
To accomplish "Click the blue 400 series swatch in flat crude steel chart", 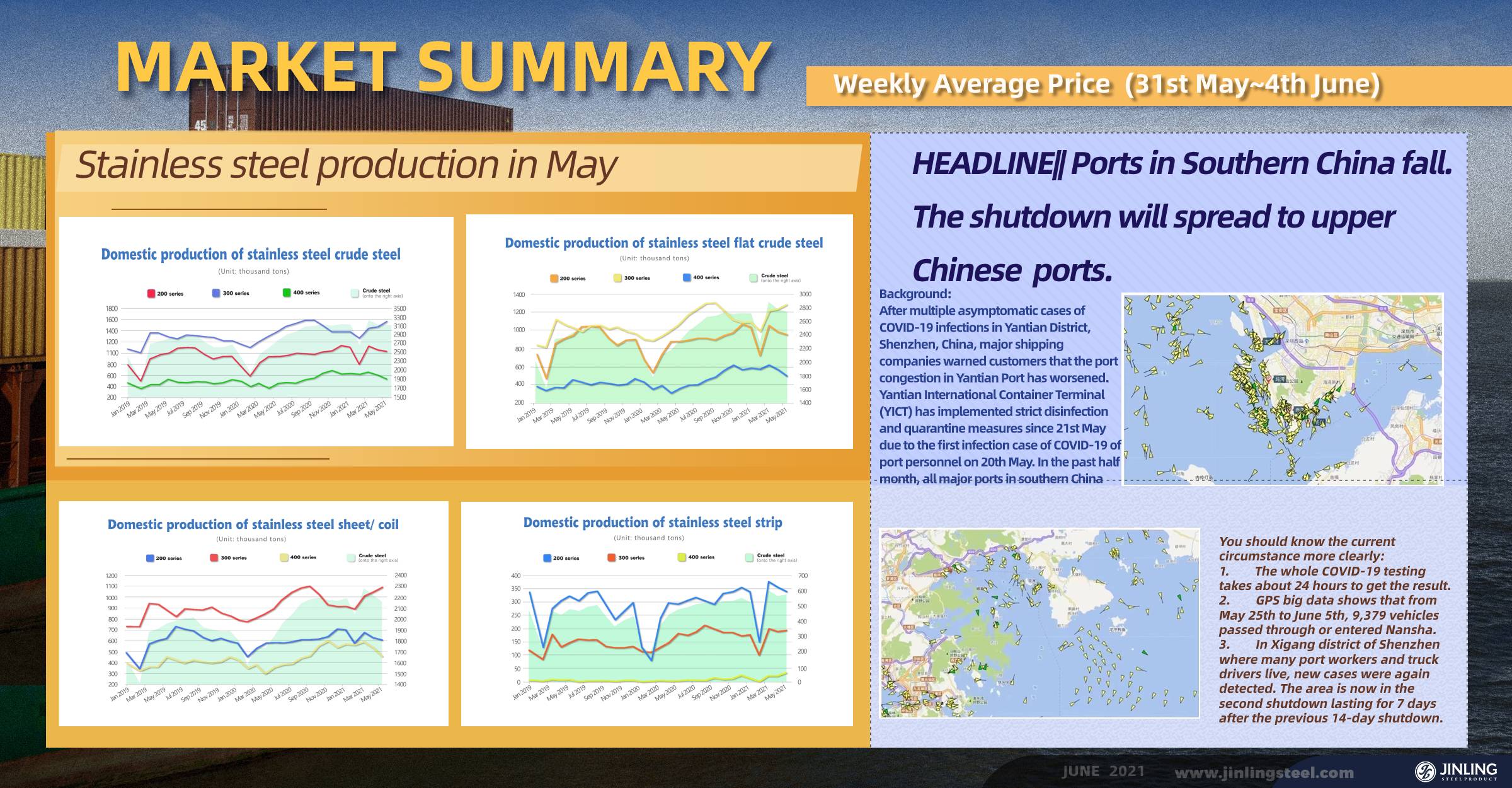I will (687, 277).
